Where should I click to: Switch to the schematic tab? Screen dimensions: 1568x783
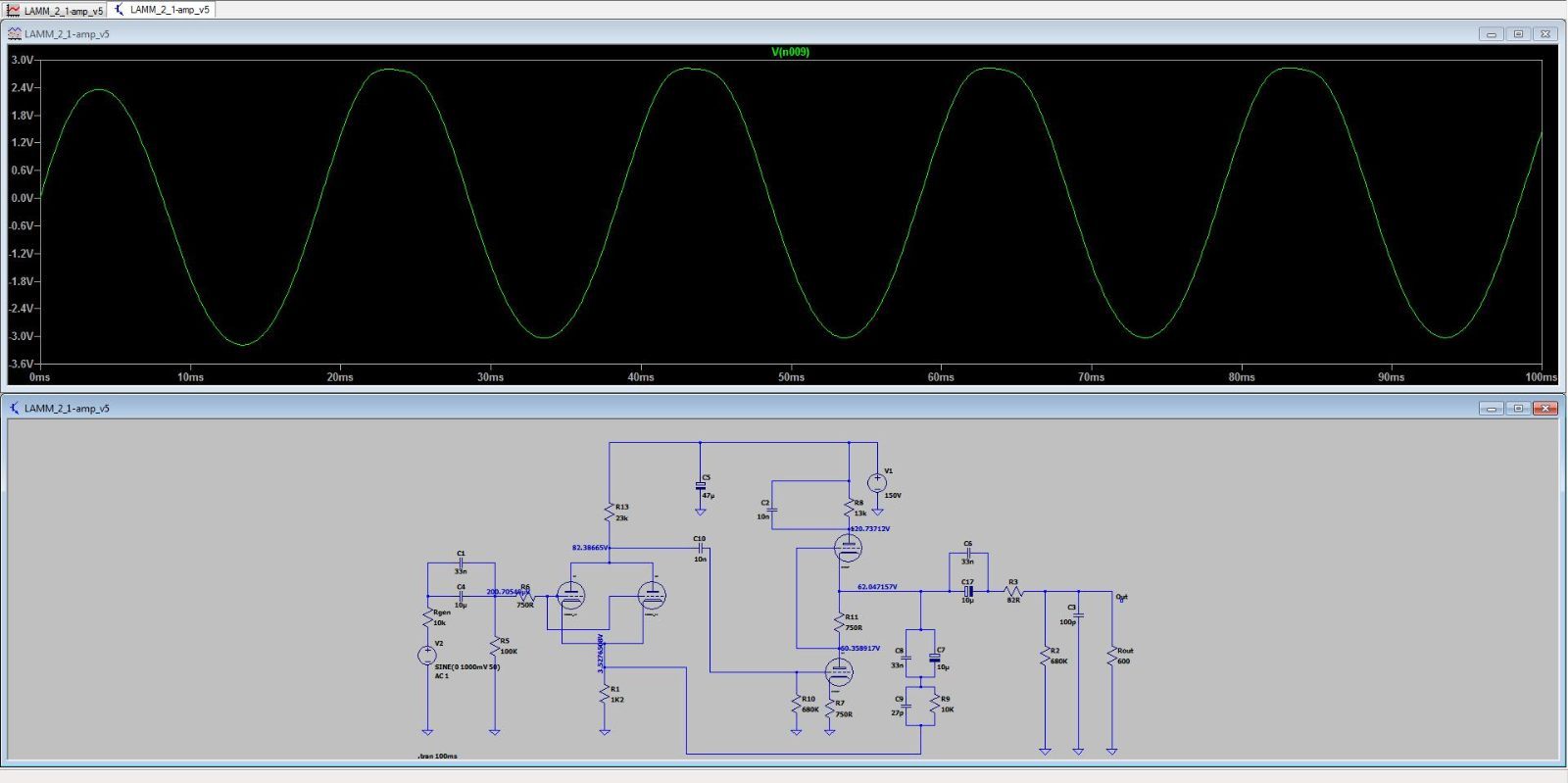point(162,10)
